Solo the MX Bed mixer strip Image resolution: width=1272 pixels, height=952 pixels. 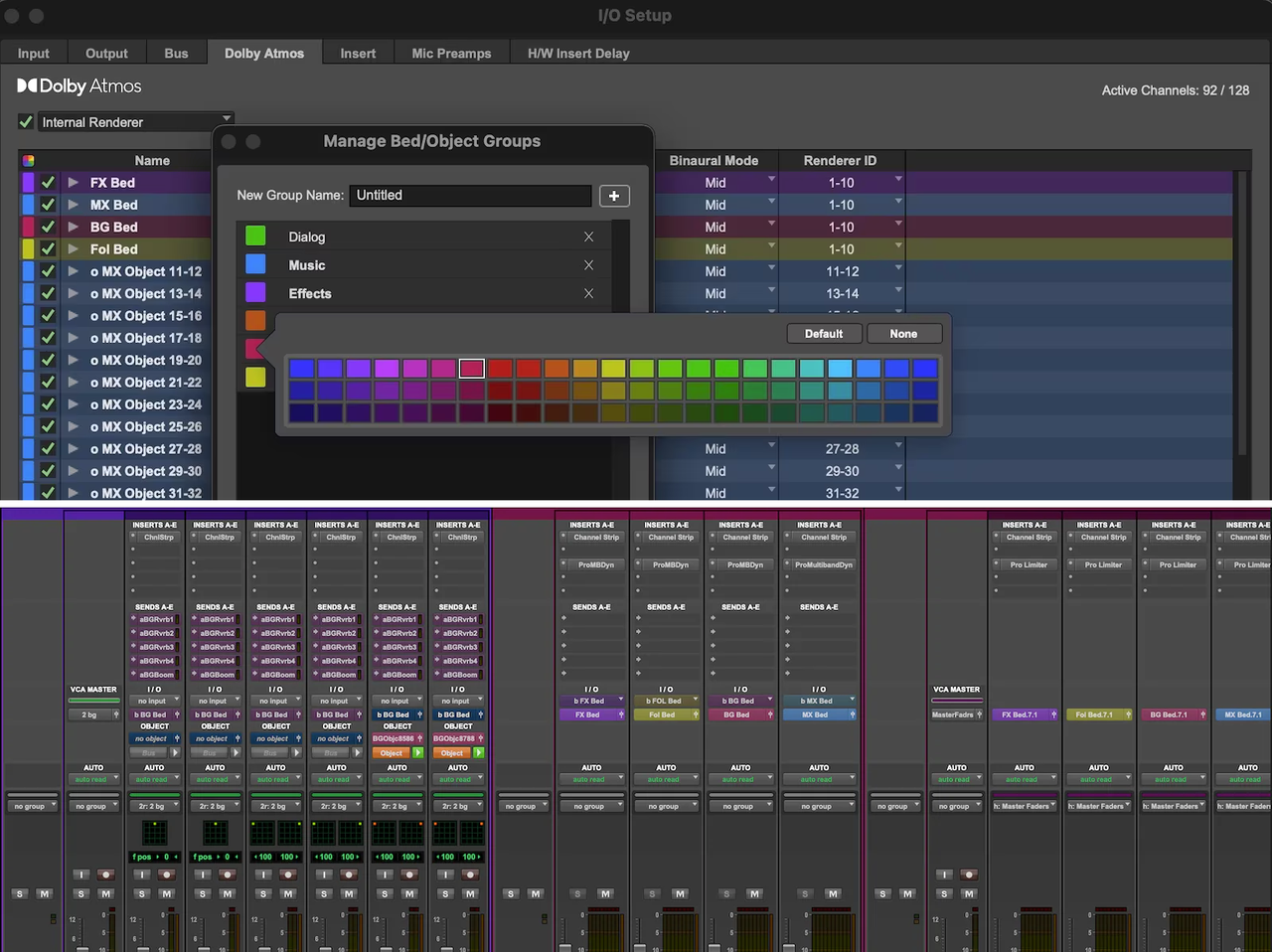click(806, 894)
